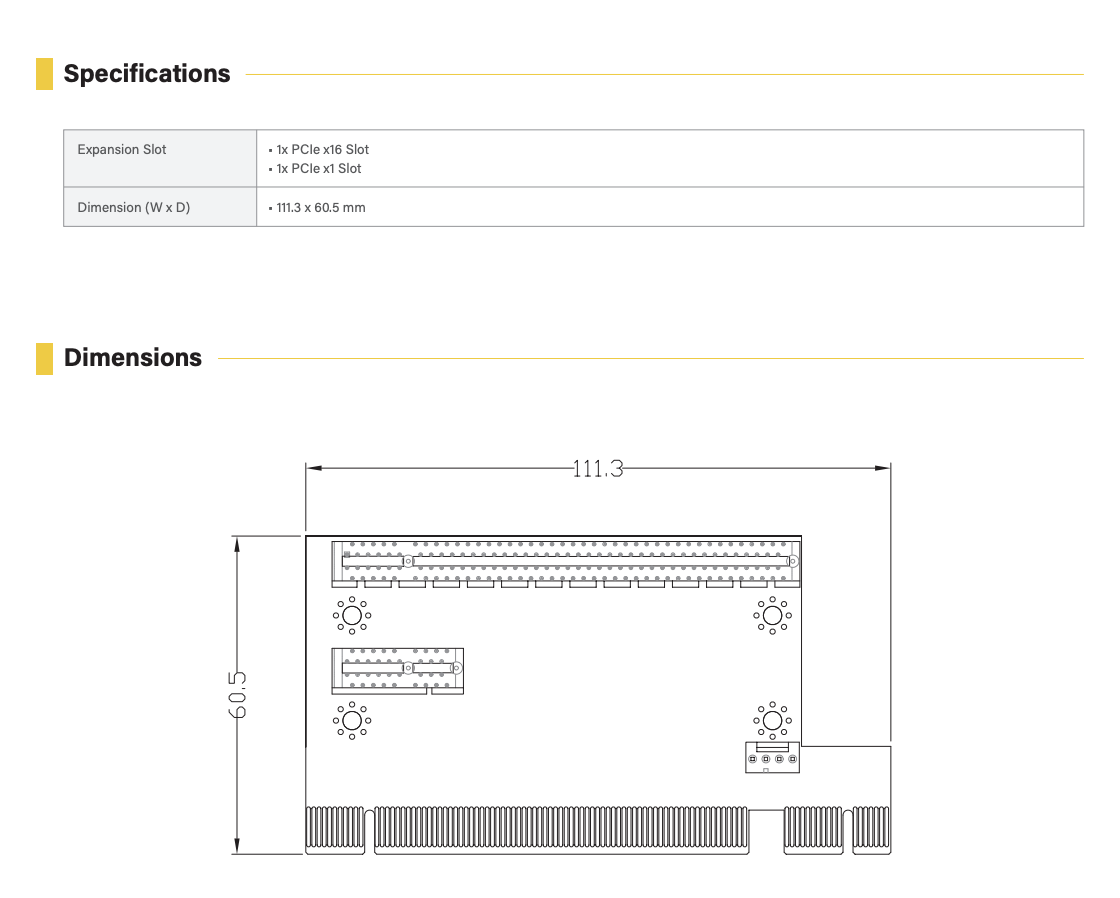Click the 60.5 height dimension label

pos(238,694)
